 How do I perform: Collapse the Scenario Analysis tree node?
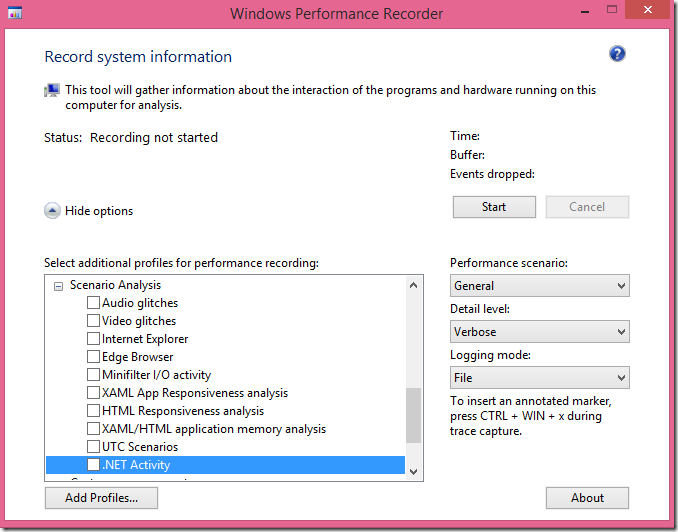point(58,286)
